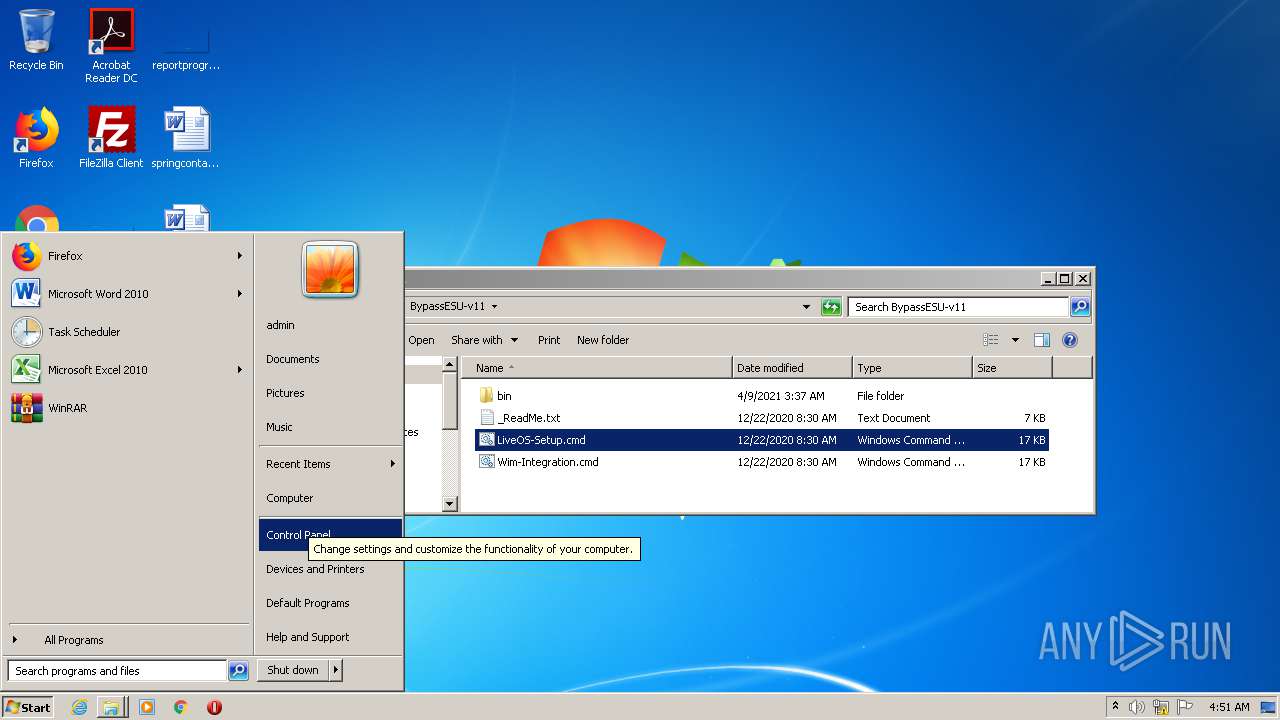
Task: Click the user account picture in Start menu
Action: coord(330,269)
